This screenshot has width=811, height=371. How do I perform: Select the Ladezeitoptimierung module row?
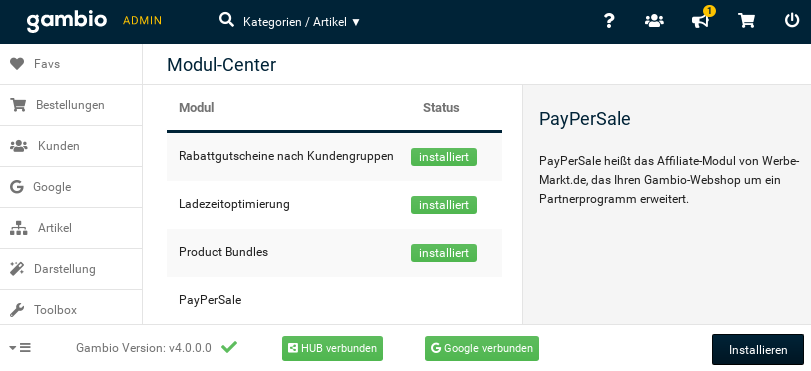[x=334, y=205]
